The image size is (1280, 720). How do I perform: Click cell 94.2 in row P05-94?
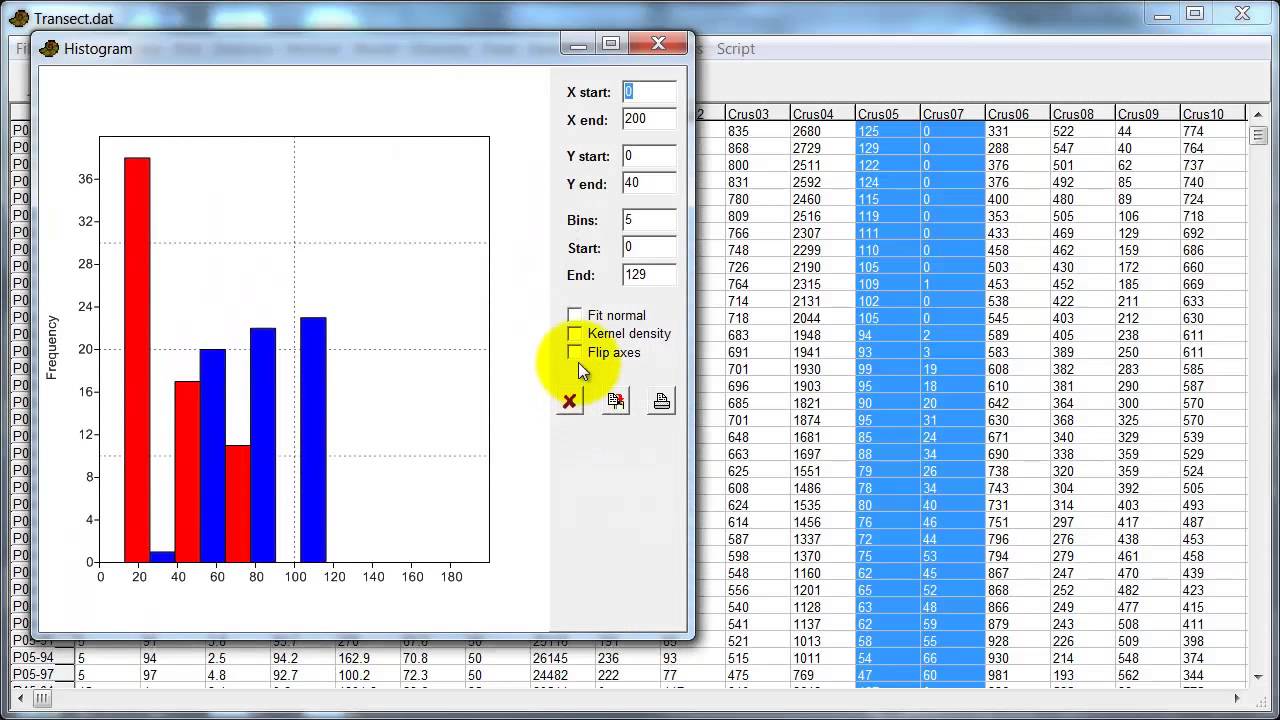click(303, 658)
